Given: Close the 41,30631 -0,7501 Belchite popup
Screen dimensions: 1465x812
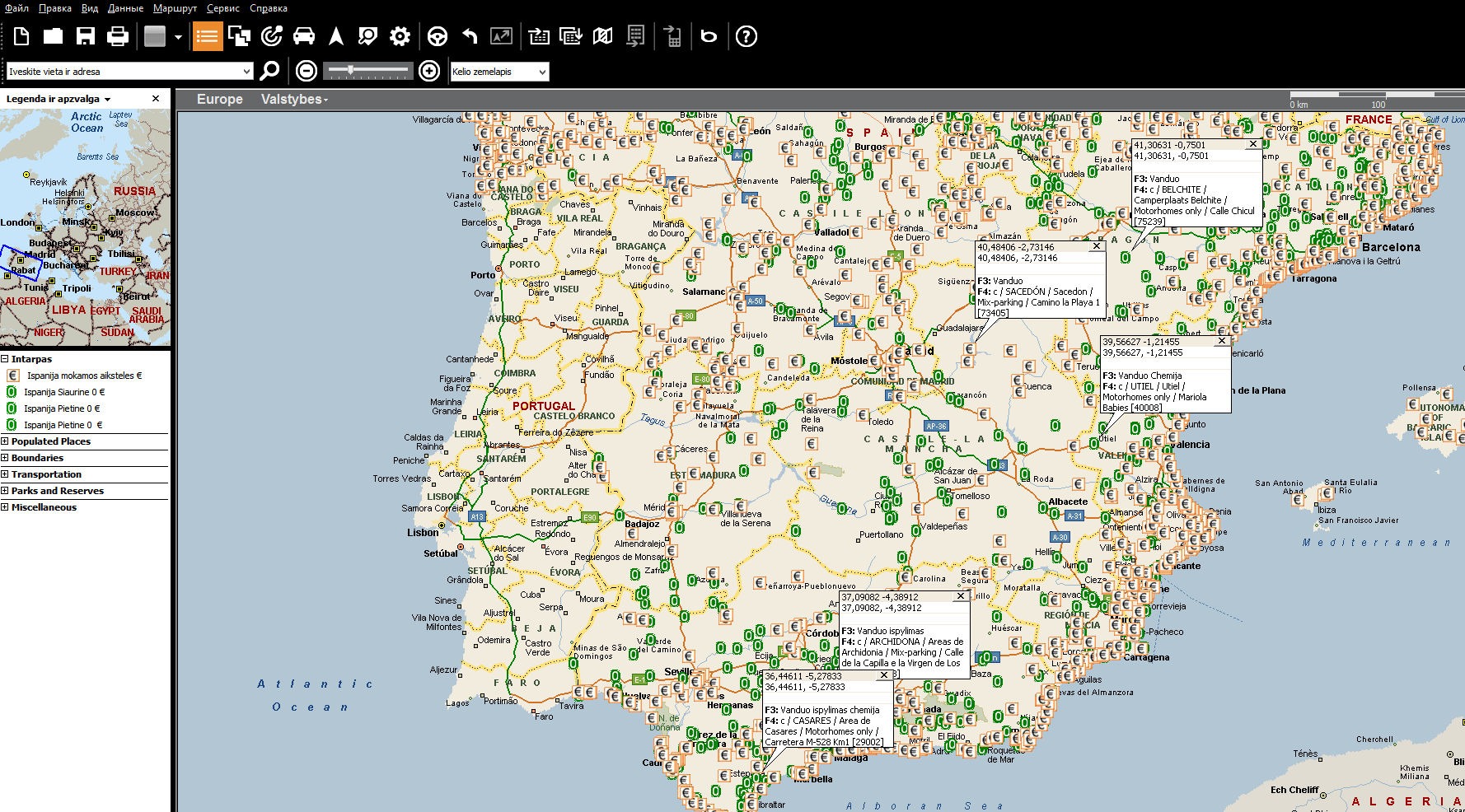Looking at the screenshot, I should click(1253, 144).
